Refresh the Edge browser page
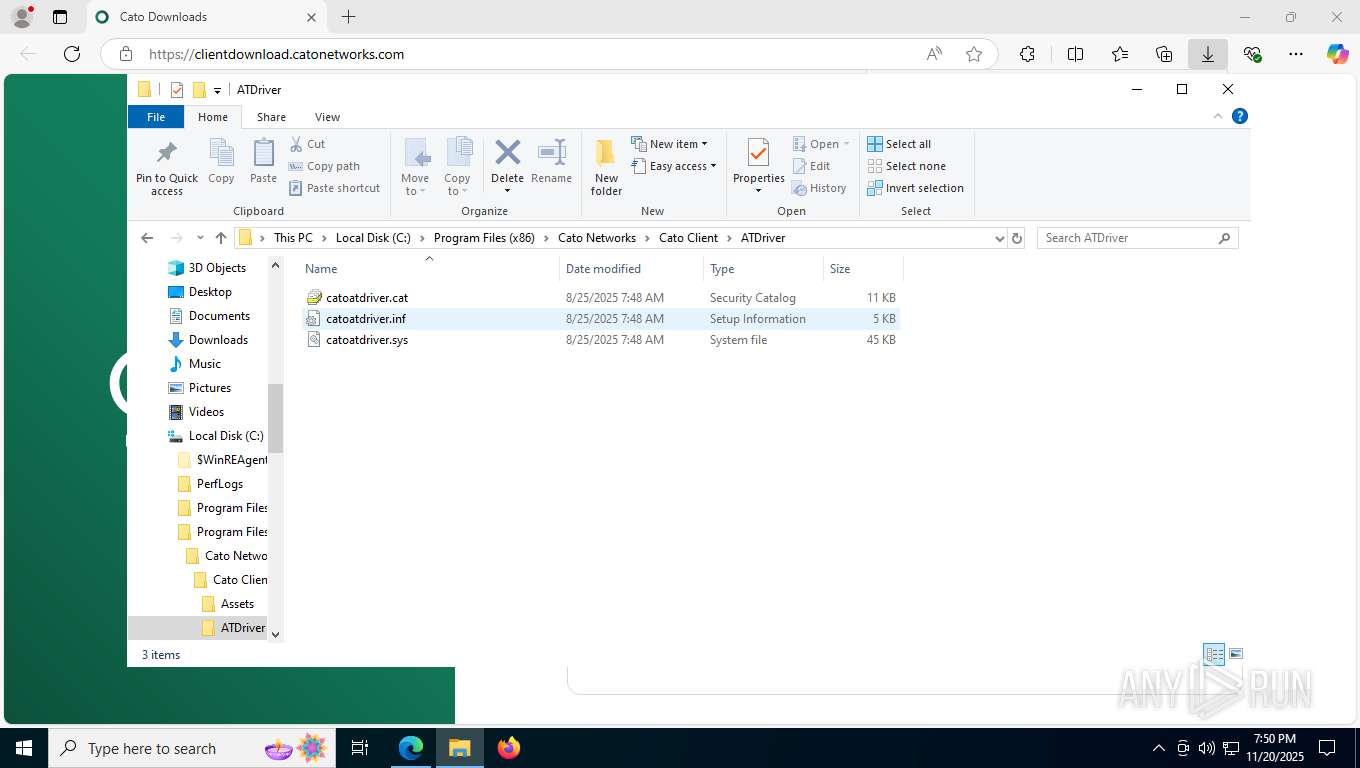This screenshot has width=1360, height=768. (x=72, y=54)
